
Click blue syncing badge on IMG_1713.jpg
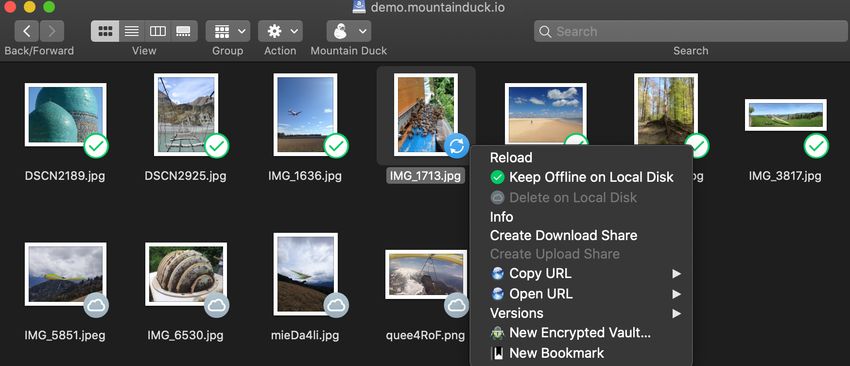click(456, 146)
